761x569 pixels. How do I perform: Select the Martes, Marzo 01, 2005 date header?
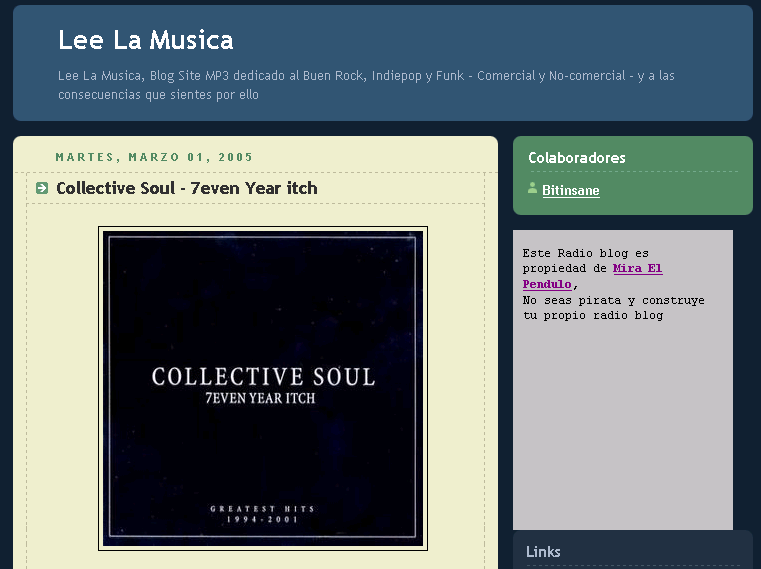pyautogui.click(x=154, y=157)
